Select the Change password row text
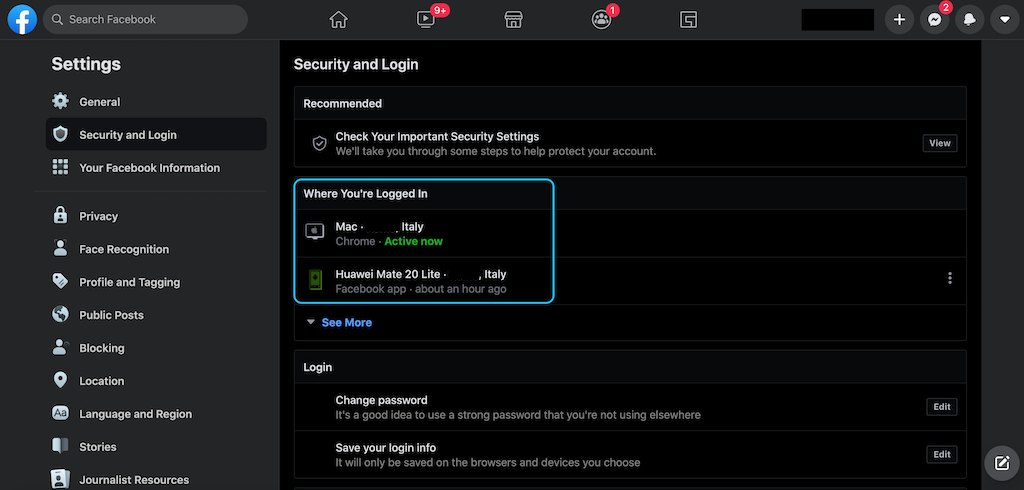The width and height of the screenshot is (1024, 490). click(381, 400)
